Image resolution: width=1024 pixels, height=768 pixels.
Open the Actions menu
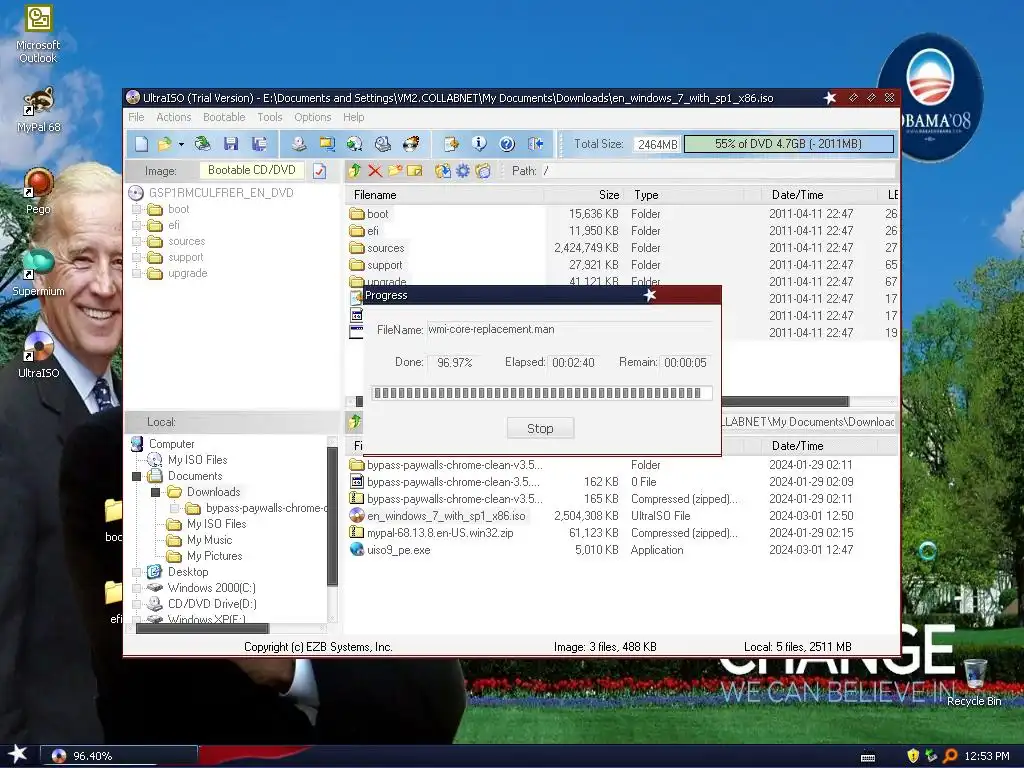[174, 117]
